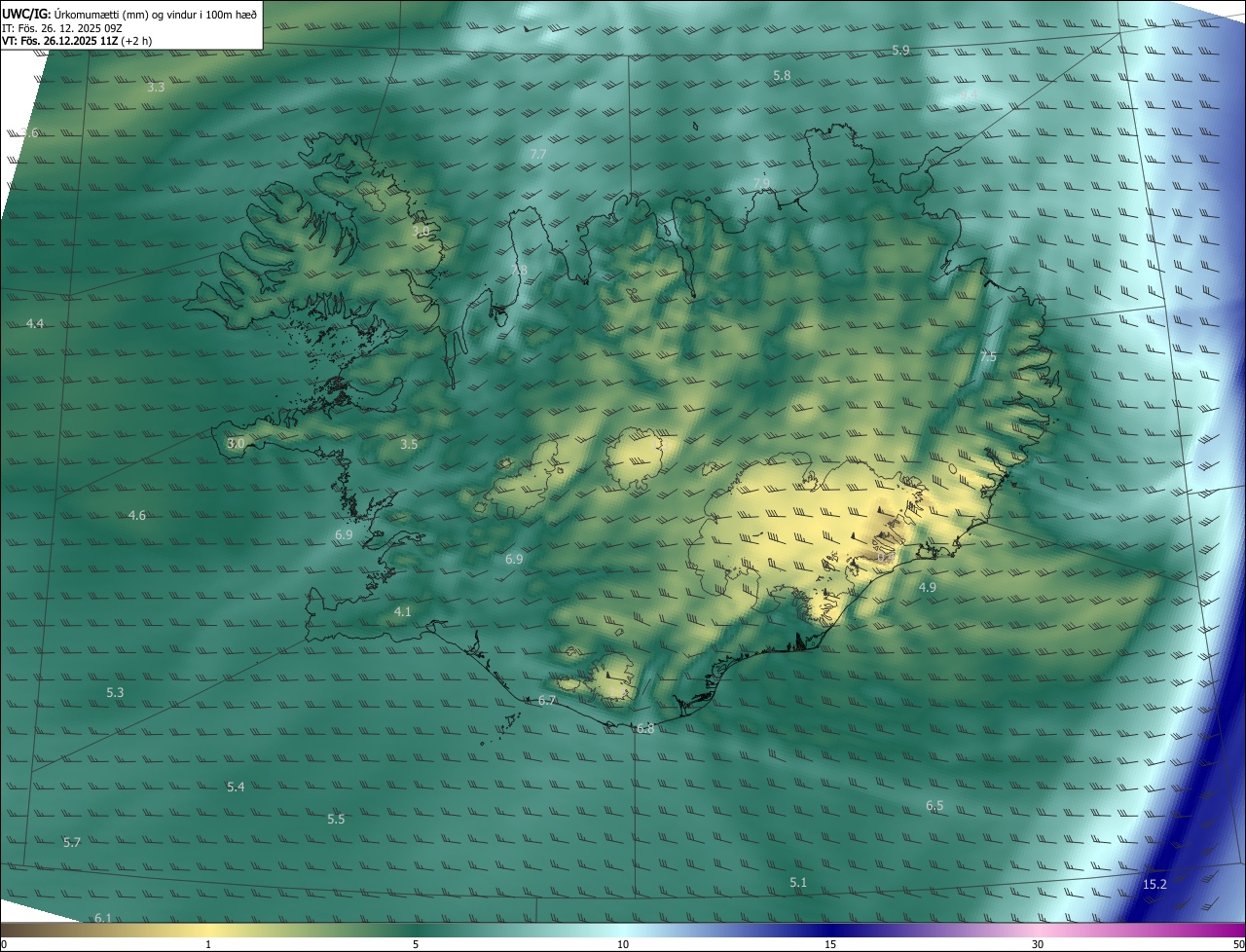Click the map value label 5.1
Viewport: 1246px width, 952px height.
798,883
